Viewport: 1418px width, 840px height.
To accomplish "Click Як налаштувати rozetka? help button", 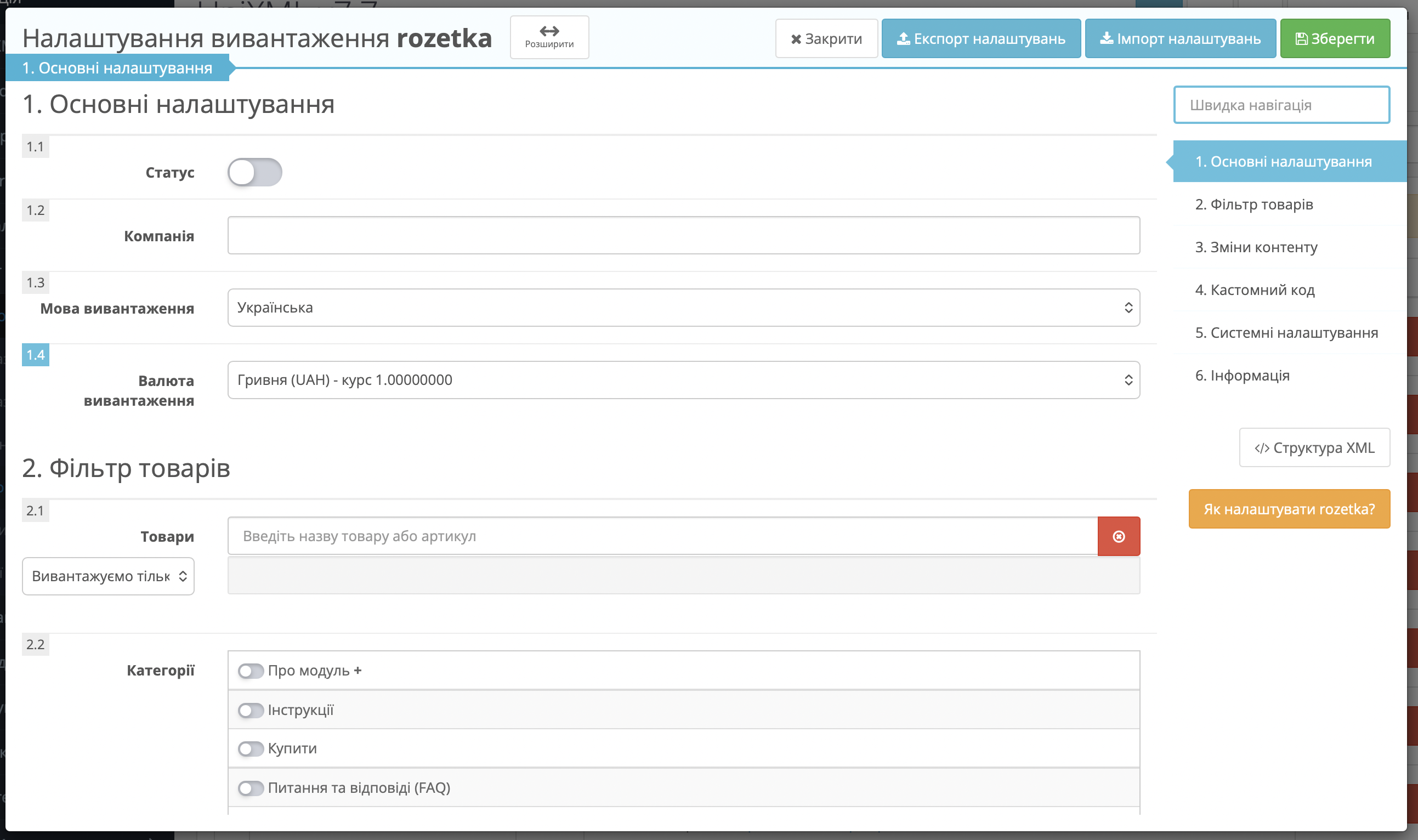I will click(1289, 509).
